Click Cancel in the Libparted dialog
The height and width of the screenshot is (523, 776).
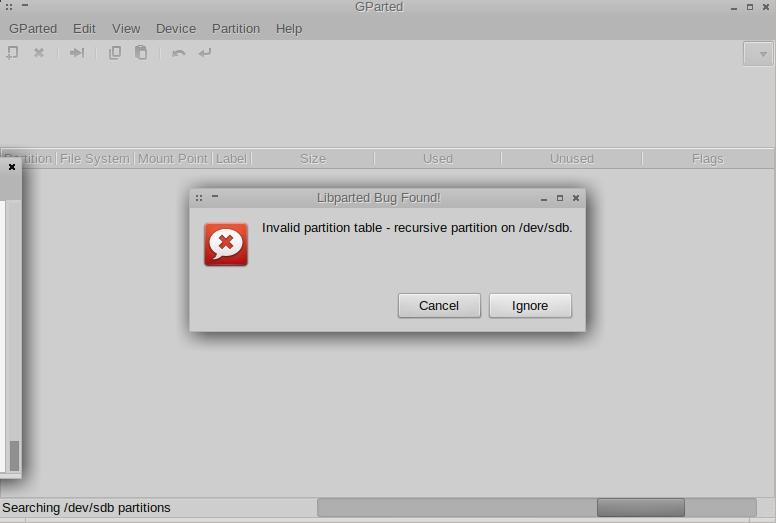pos(439,306)
